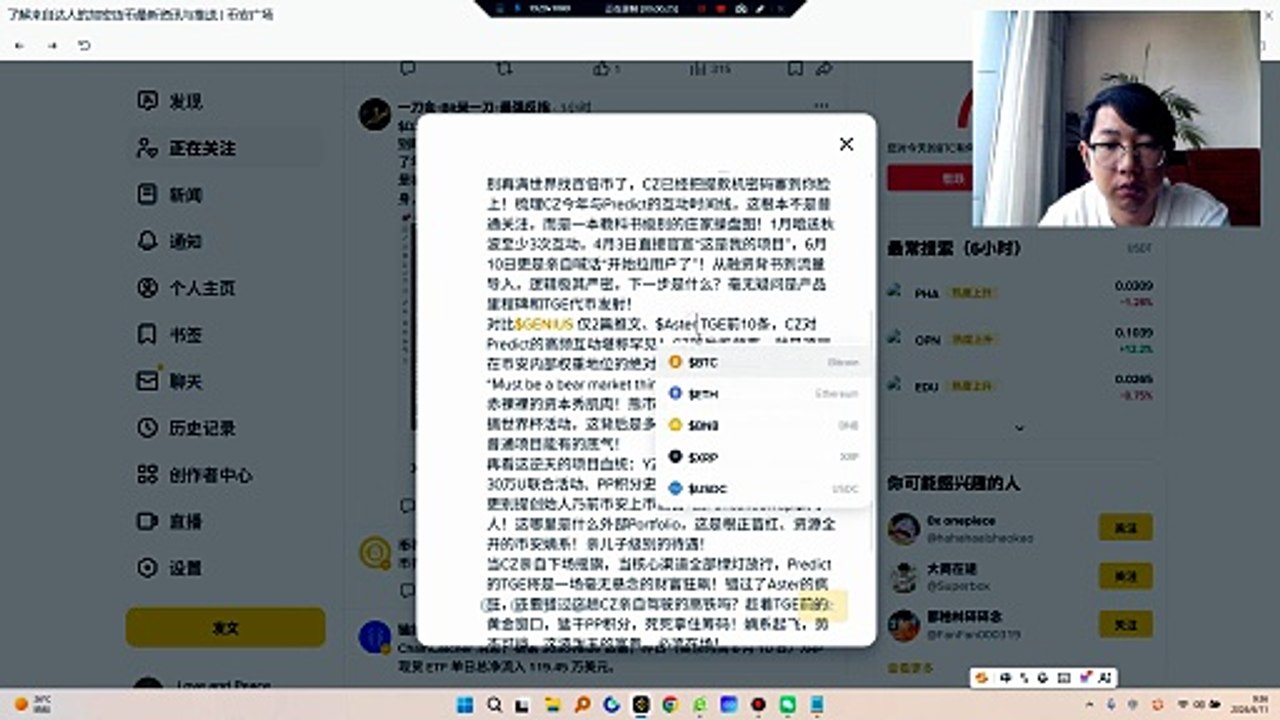The height and width of the screenshot is (720, 1280).
Task: Click the thumbs-up like icon on the post
Action: tap(601, 68)
